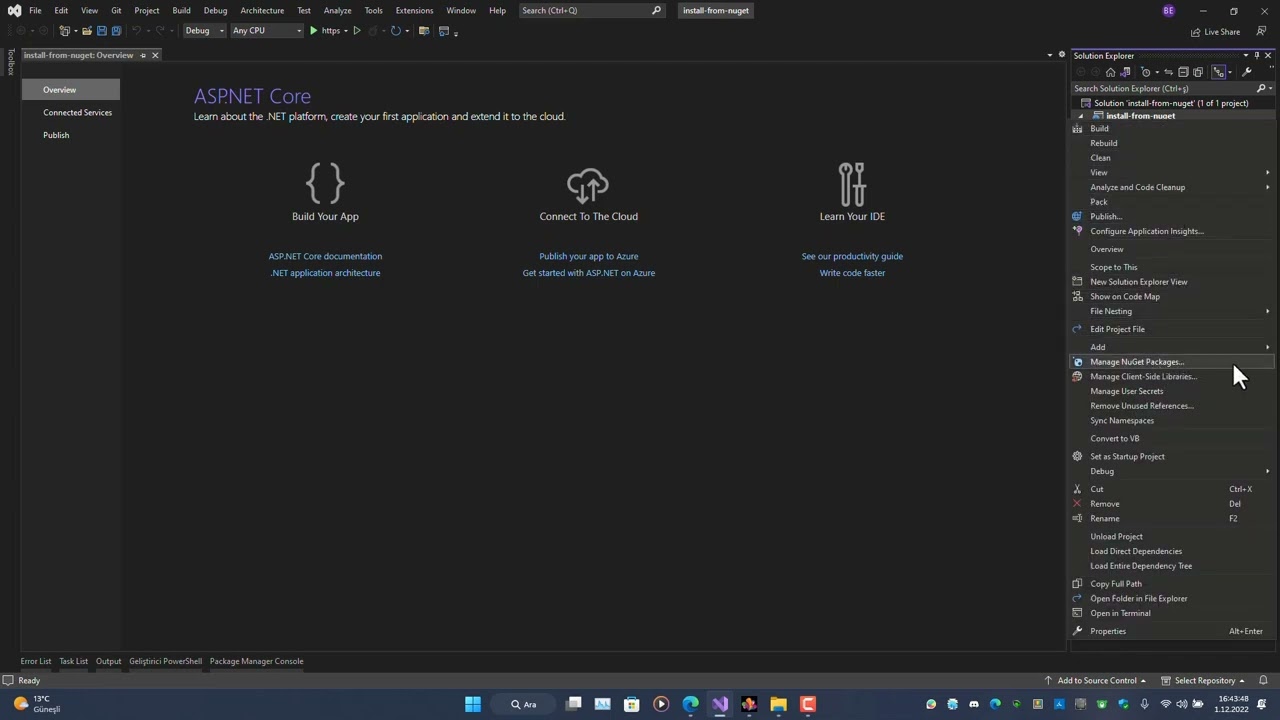
Task: Open .NET application architecture link
Action: pyautogui.click(x=325, y=273)
